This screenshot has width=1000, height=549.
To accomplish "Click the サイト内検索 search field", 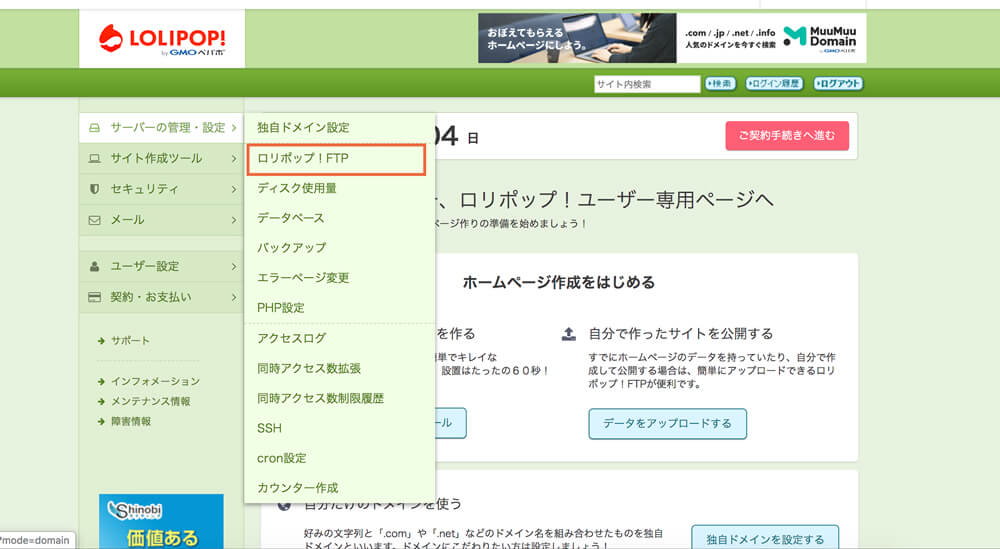I will point(647,84).
